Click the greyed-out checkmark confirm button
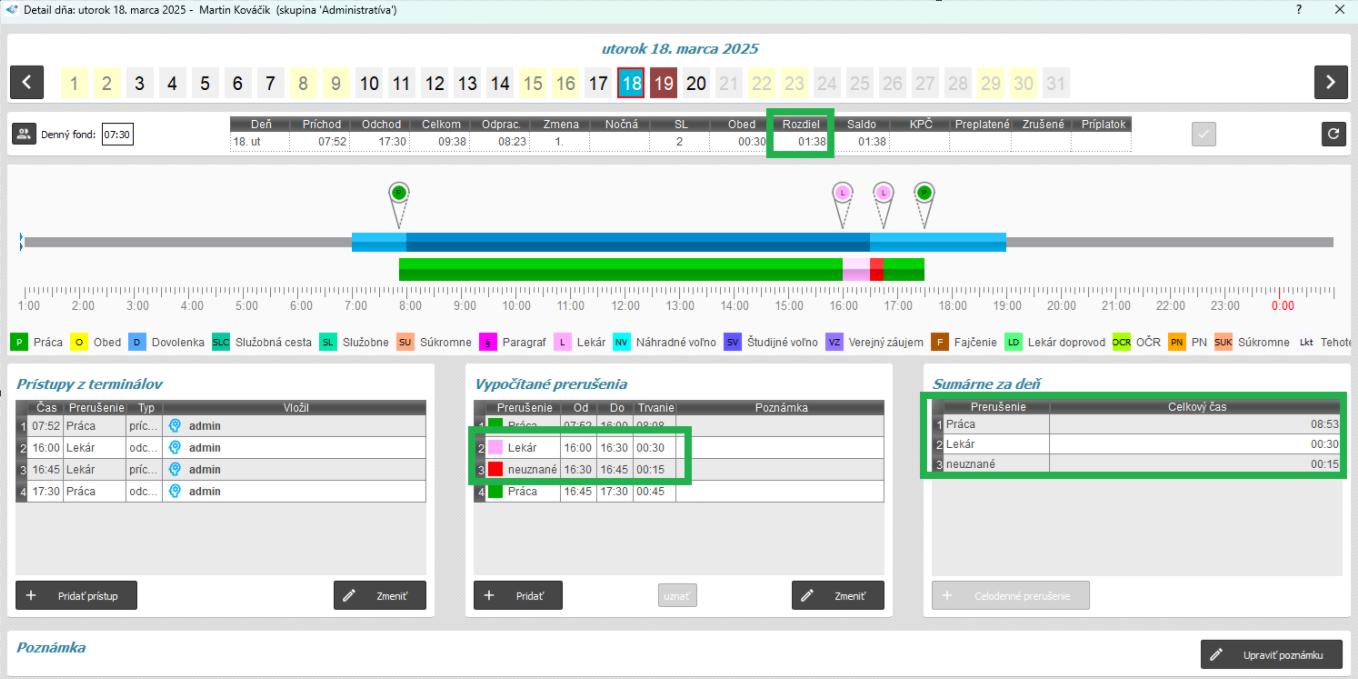 click(1206, 134)
